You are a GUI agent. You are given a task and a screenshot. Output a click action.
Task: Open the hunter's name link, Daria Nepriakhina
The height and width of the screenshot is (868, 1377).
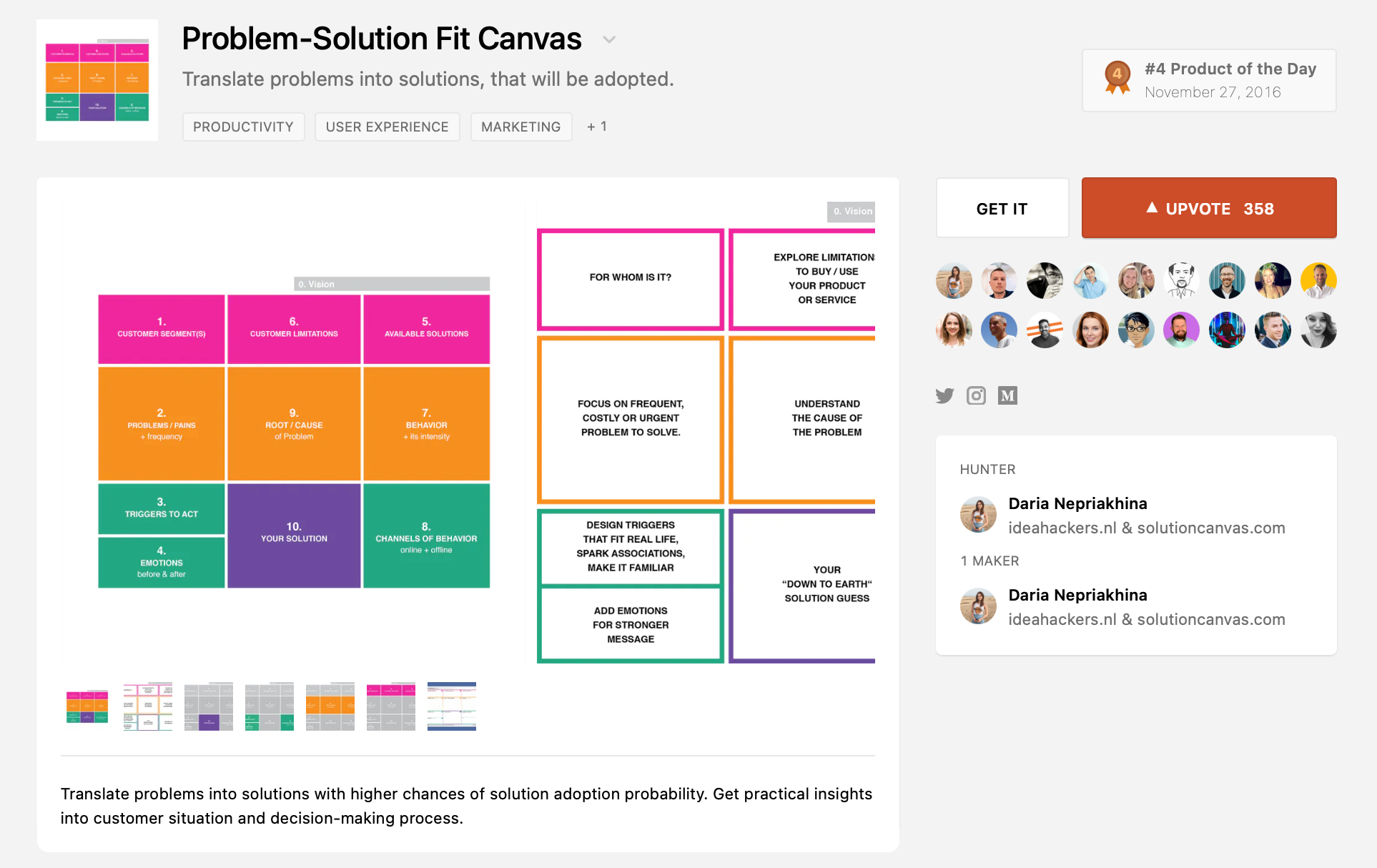pos(1077,503)
